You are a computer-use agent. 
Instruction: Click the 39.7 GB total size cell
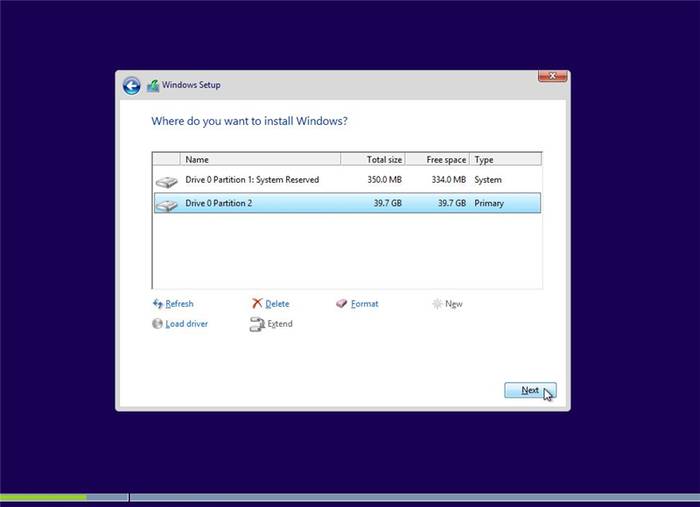click(388, 203)
